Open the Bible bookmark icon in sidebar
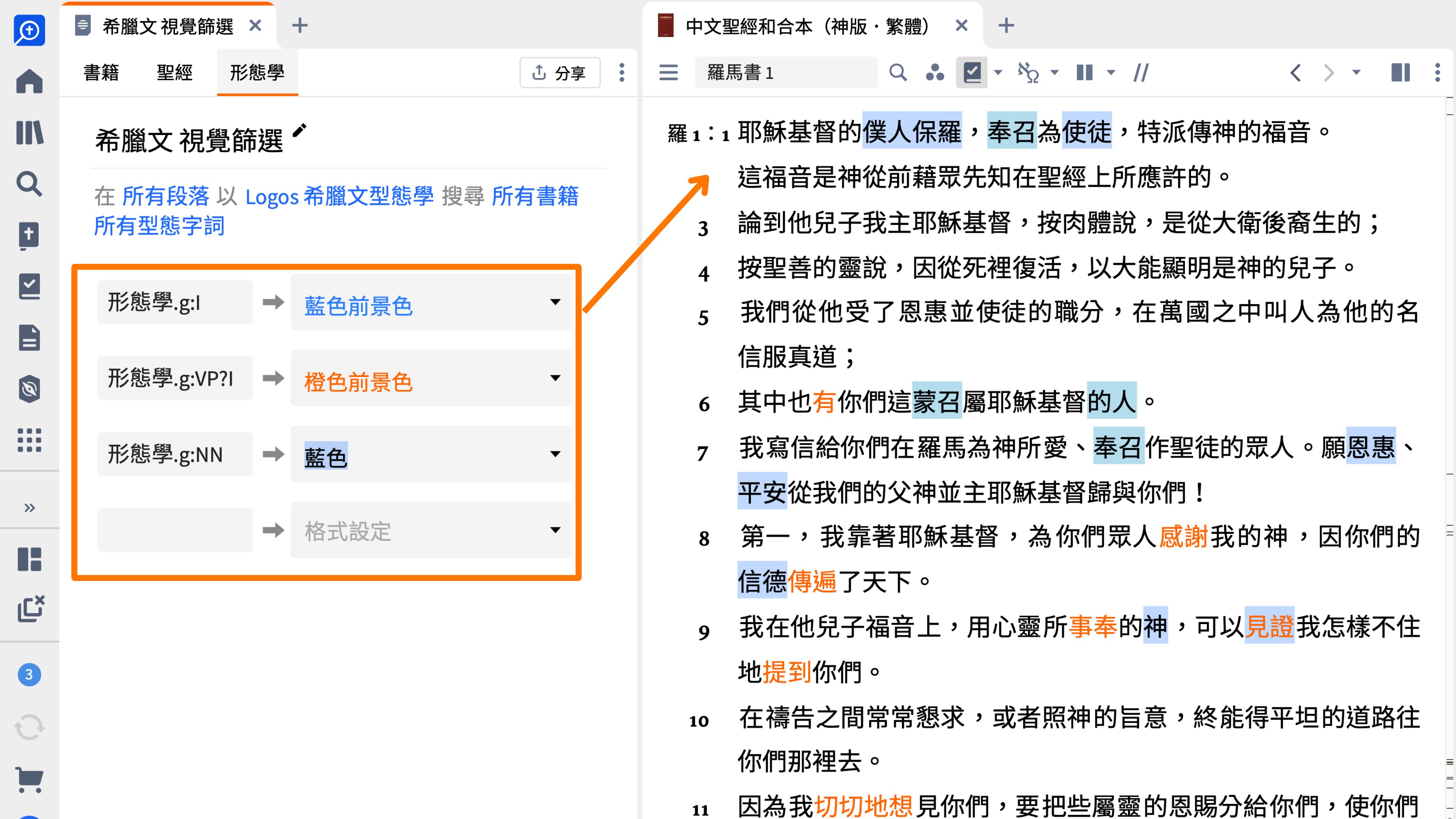The image size is (1456, 819). tap(30, 236)
